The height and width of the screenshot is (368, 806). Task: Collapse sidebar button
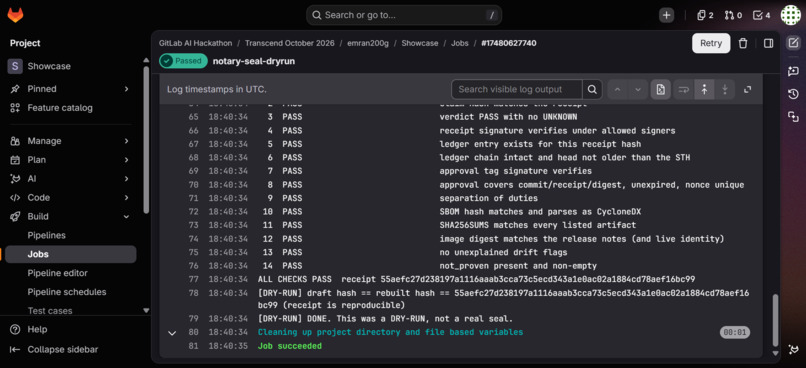(x=54, y=349)
